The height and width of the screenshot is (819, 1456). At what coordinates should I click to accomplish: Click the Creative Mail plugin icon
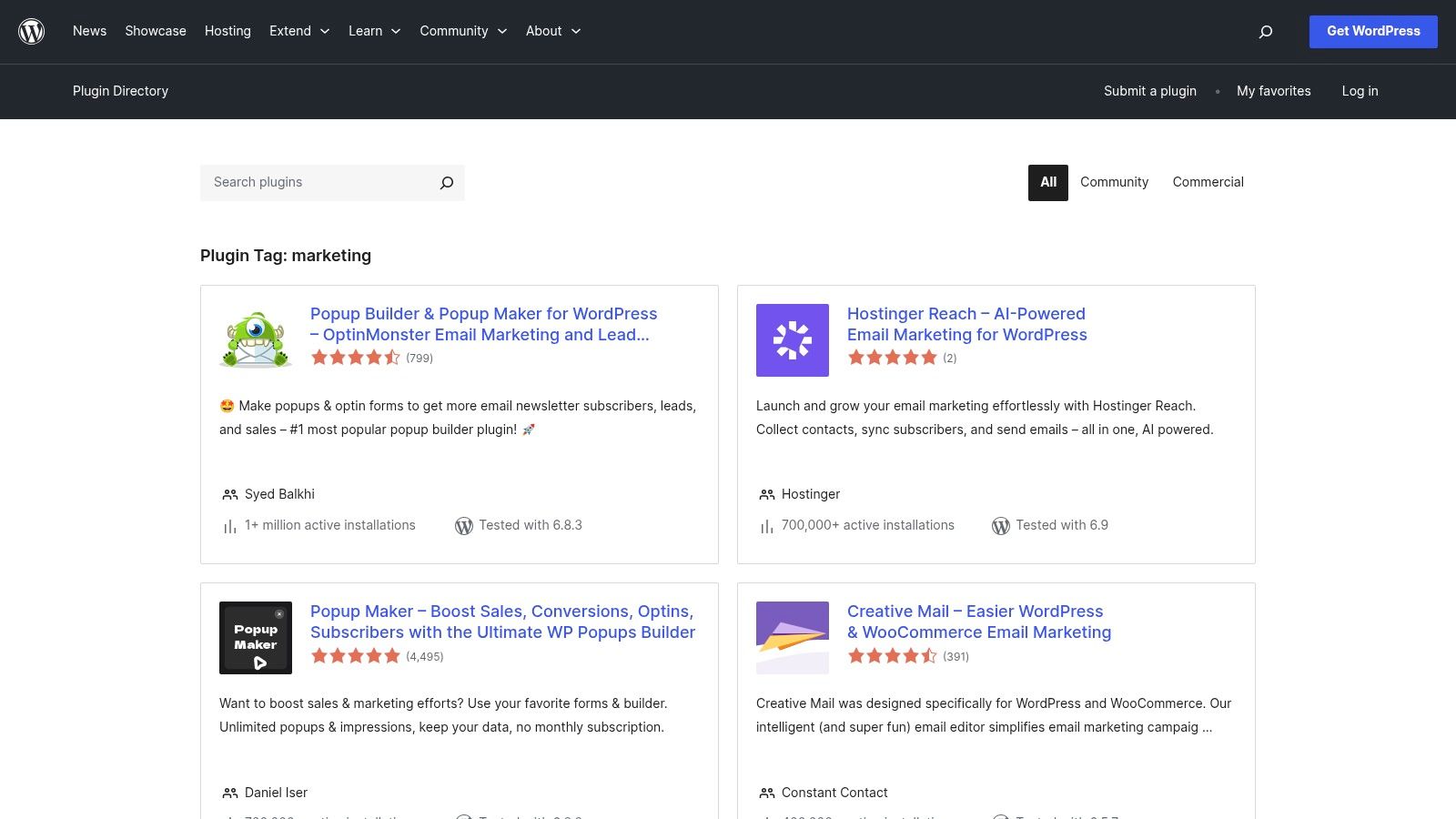click(x=792, y=637)
